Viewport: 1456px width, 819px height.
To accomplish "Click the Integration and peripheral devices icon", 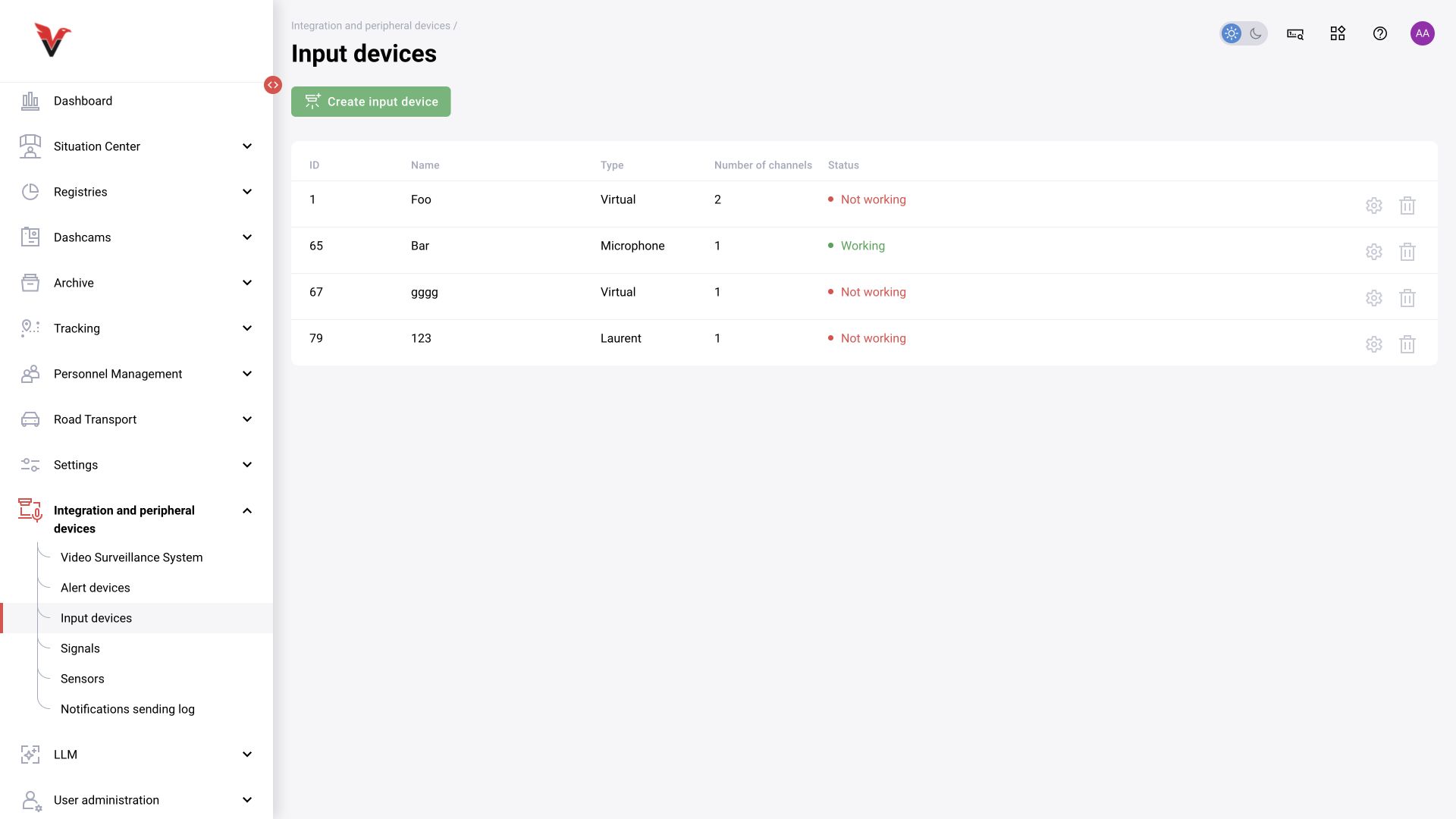I will [30, 510].
